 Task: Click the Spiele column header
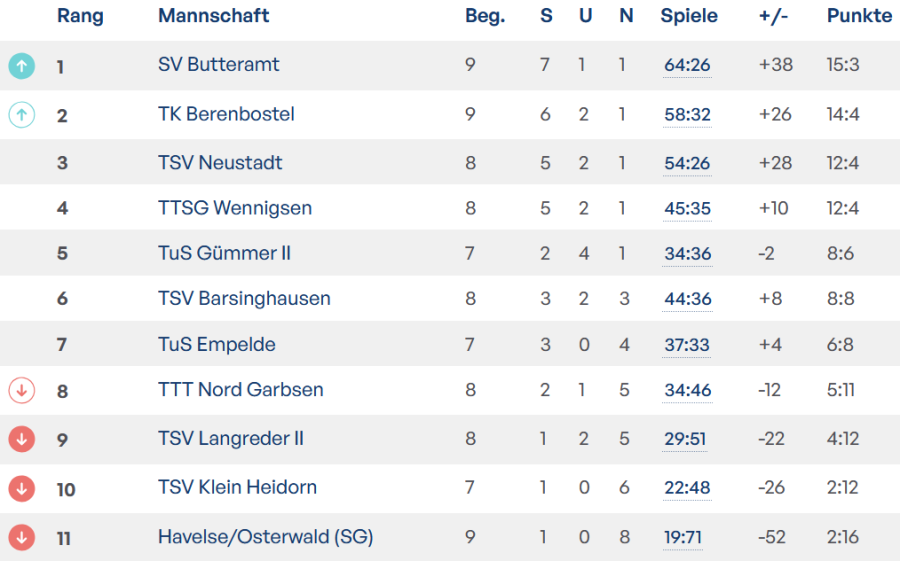(689, 16)
